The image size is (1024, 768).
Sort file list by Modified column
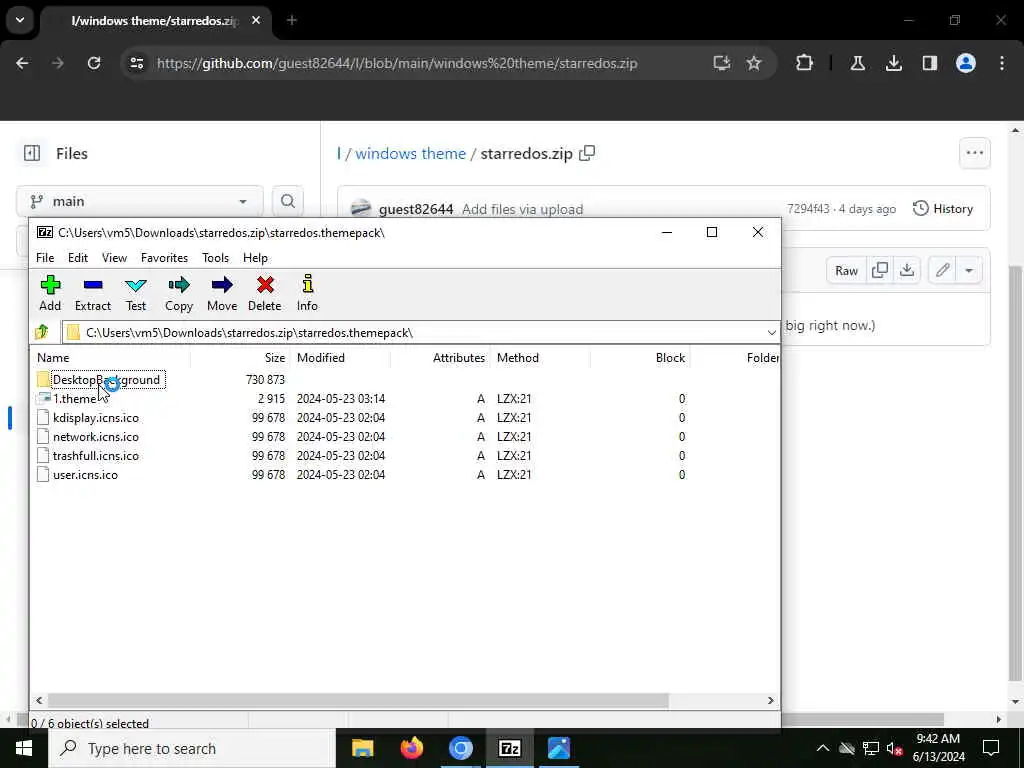coord(341,358)
